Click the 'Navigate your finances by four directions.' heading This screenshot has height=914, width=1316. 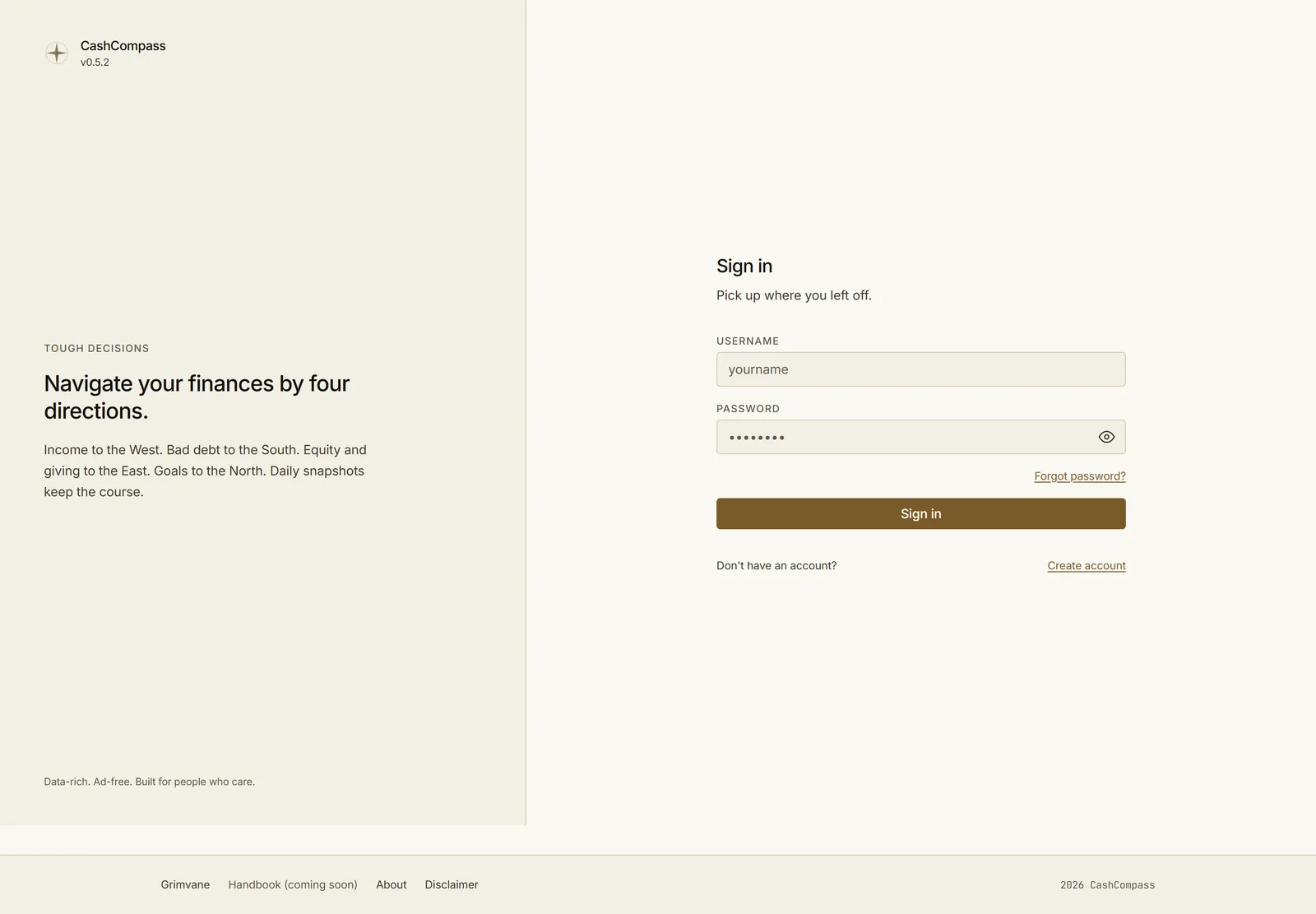pyautogui.click(x=197, y=397)
